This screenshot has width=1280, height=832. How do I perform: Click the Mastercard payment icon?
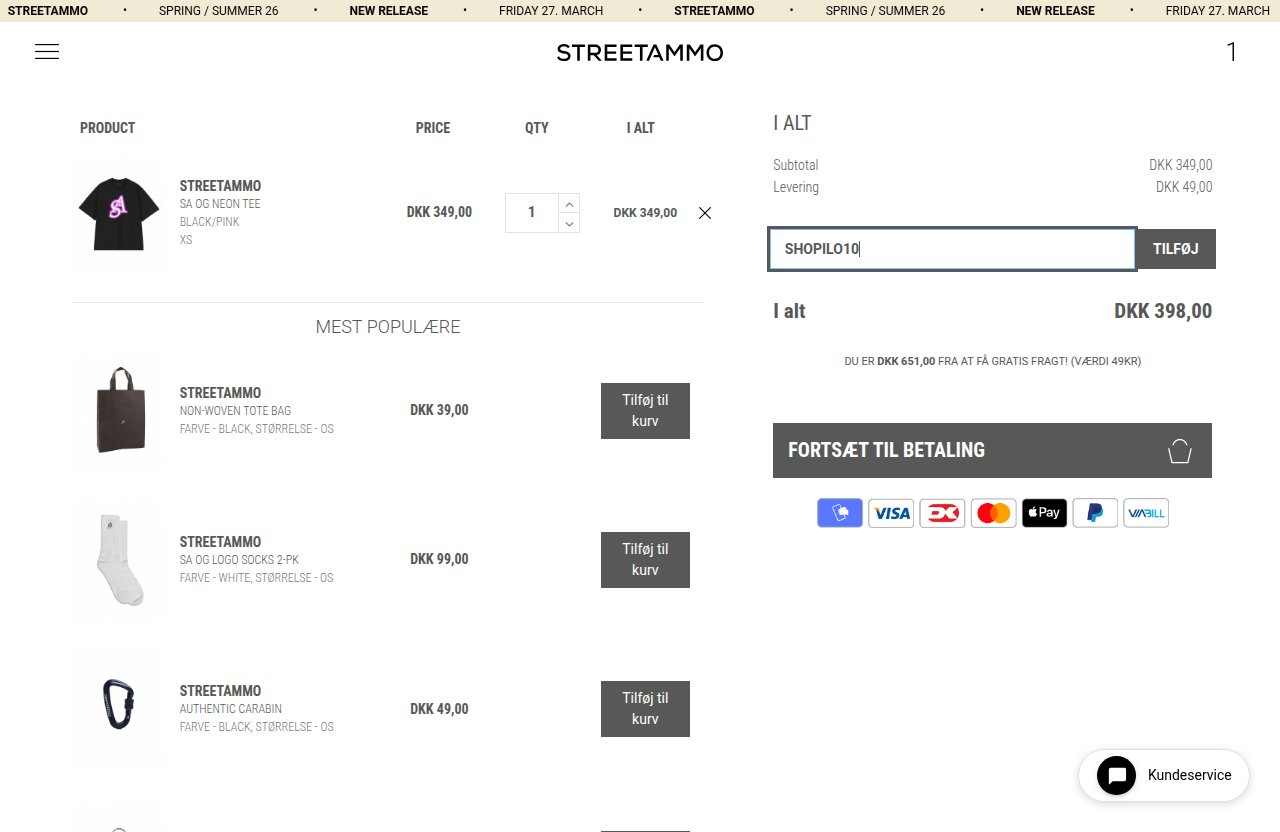(x=993, y=513)
